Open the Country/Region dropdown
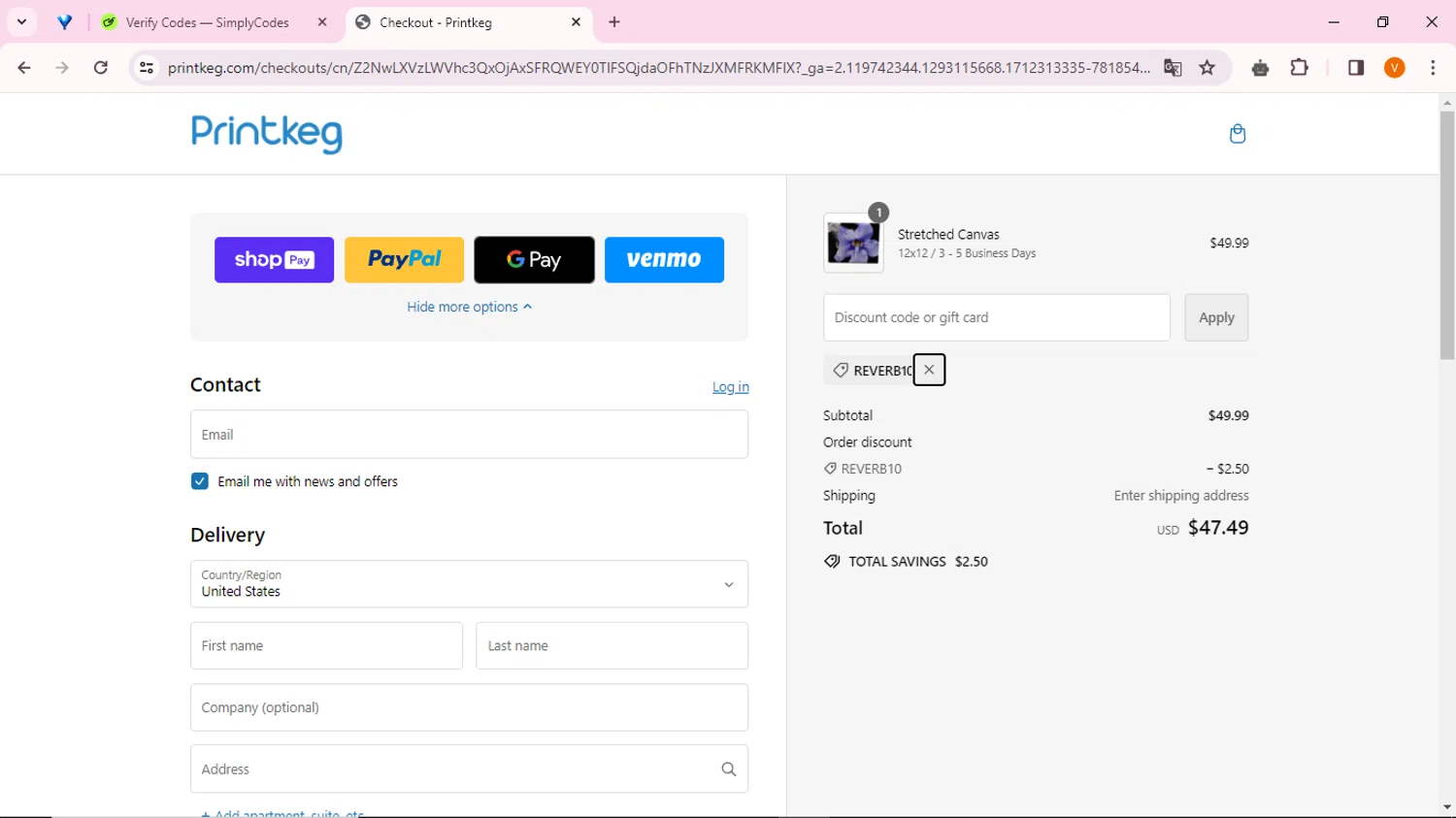1456x818 pixels. [x=469, y=584]
